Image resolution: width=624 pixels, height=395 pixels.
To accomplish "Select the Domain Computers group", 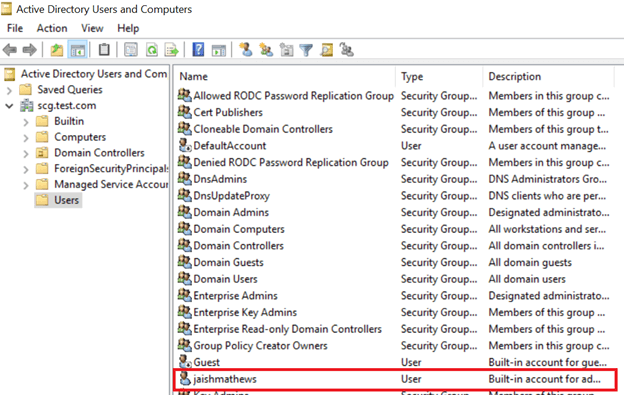I will [x=239, y=229].
